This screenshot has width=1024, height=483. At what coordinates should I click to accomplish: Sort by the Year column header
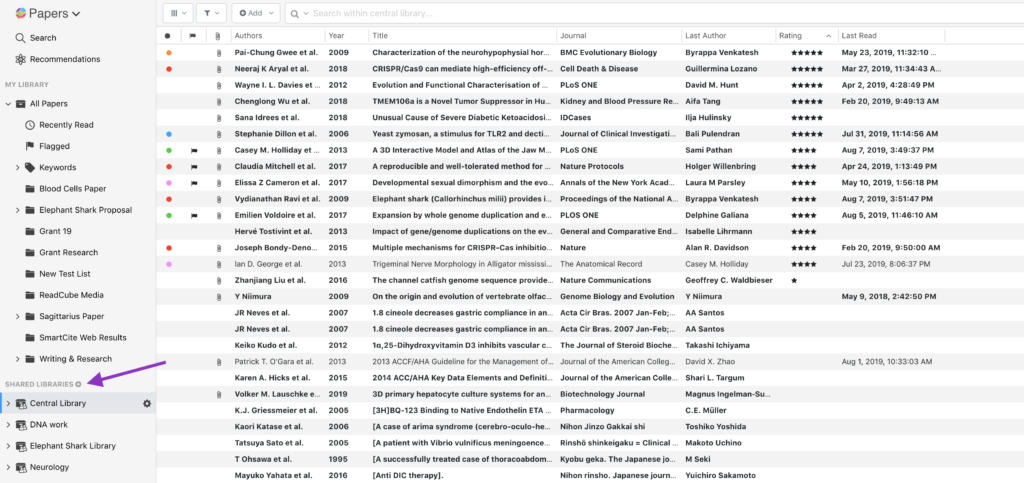point(336,35)
